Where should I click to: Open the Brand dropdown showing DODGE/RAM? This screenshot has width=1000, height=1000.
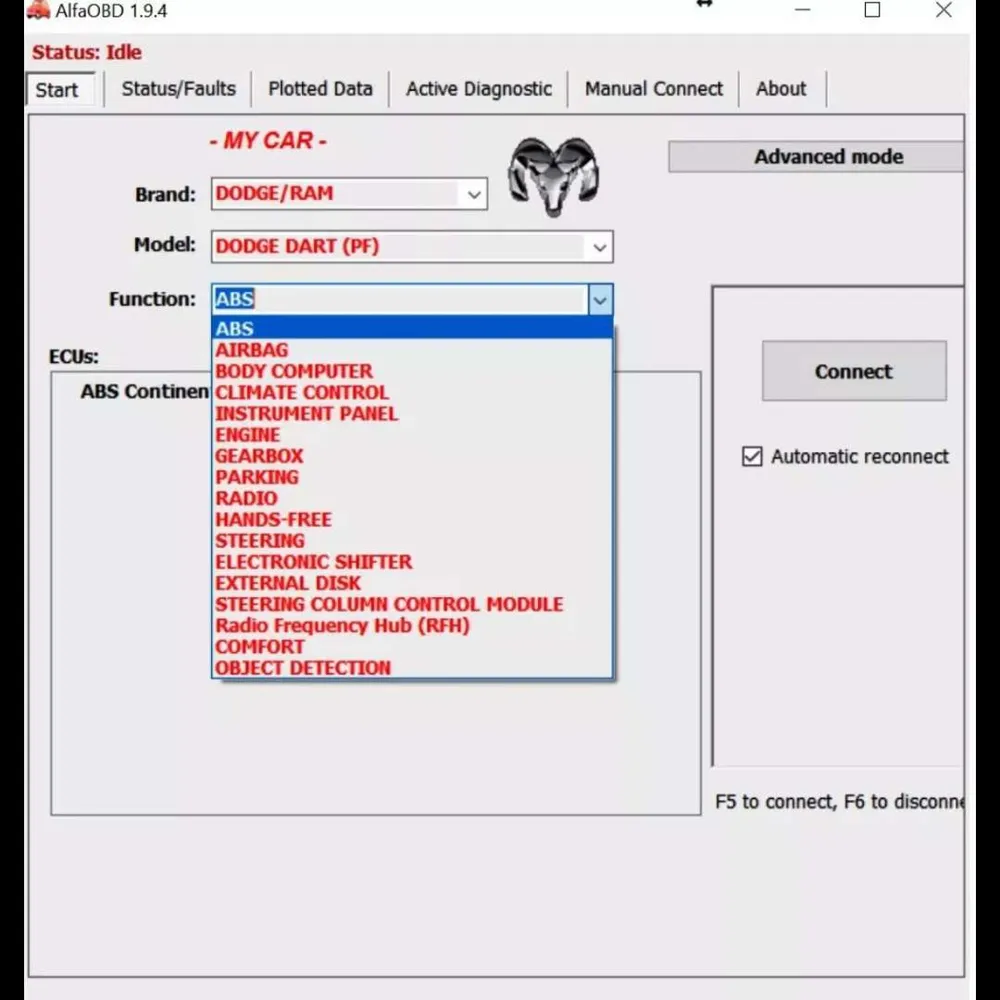coord(349,194)
